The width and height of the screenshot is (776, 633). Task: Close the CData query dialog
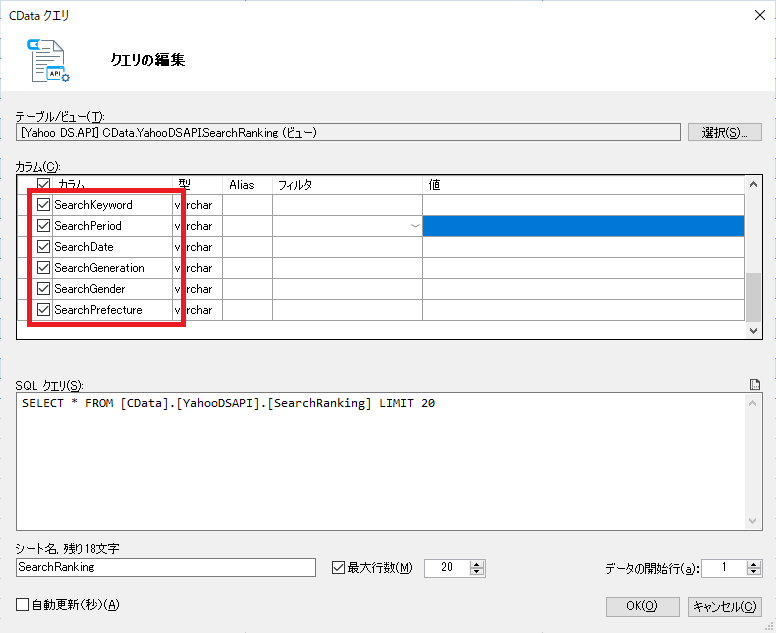point(760,15)
